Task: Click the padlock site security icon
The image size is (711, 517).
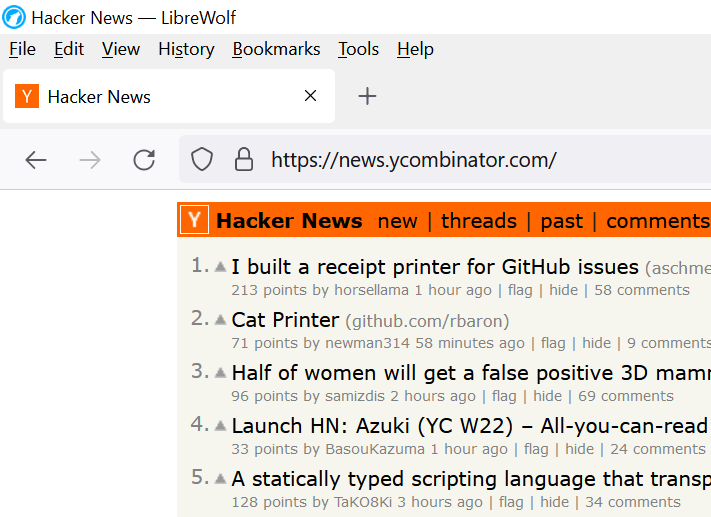Action: click(x=243, y=160)
